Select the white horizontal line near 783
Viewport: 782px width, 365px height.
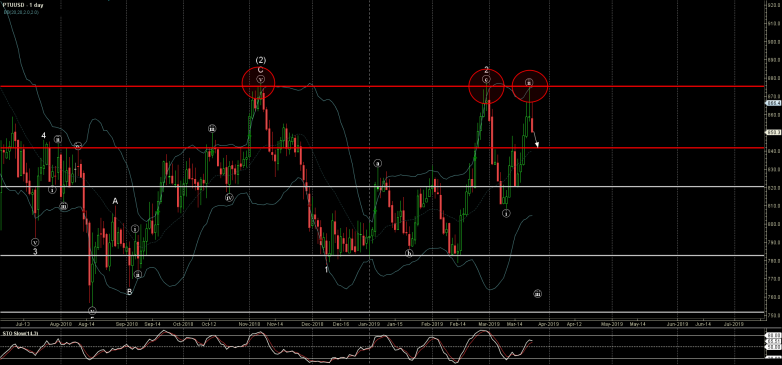[382, 255]
